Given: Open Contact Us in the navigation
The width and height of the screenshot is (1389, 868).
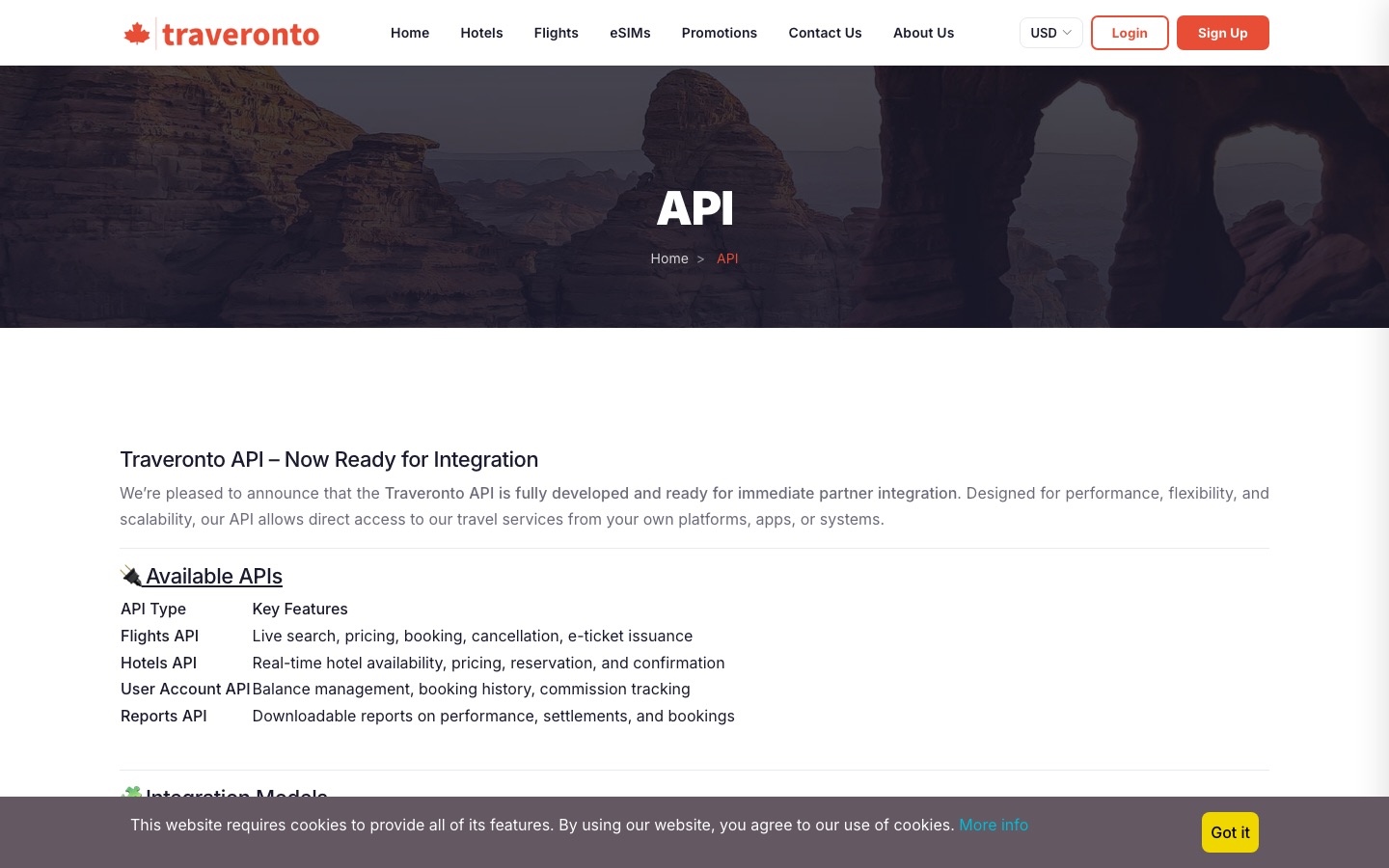Looking at the screenshot, I should click(x=825, y=33).
